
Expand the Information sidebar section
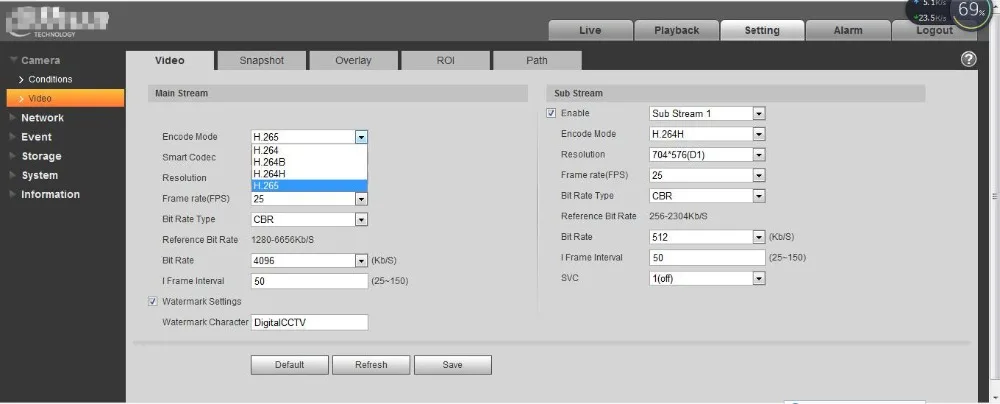(50, 194)
